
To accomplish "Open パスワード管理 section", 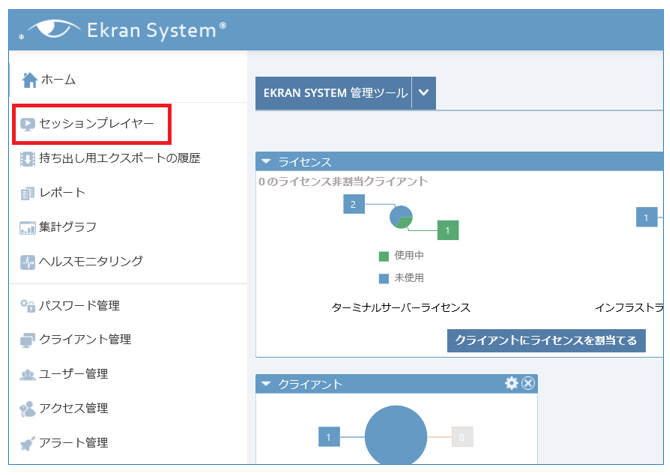I will (79, 305).
